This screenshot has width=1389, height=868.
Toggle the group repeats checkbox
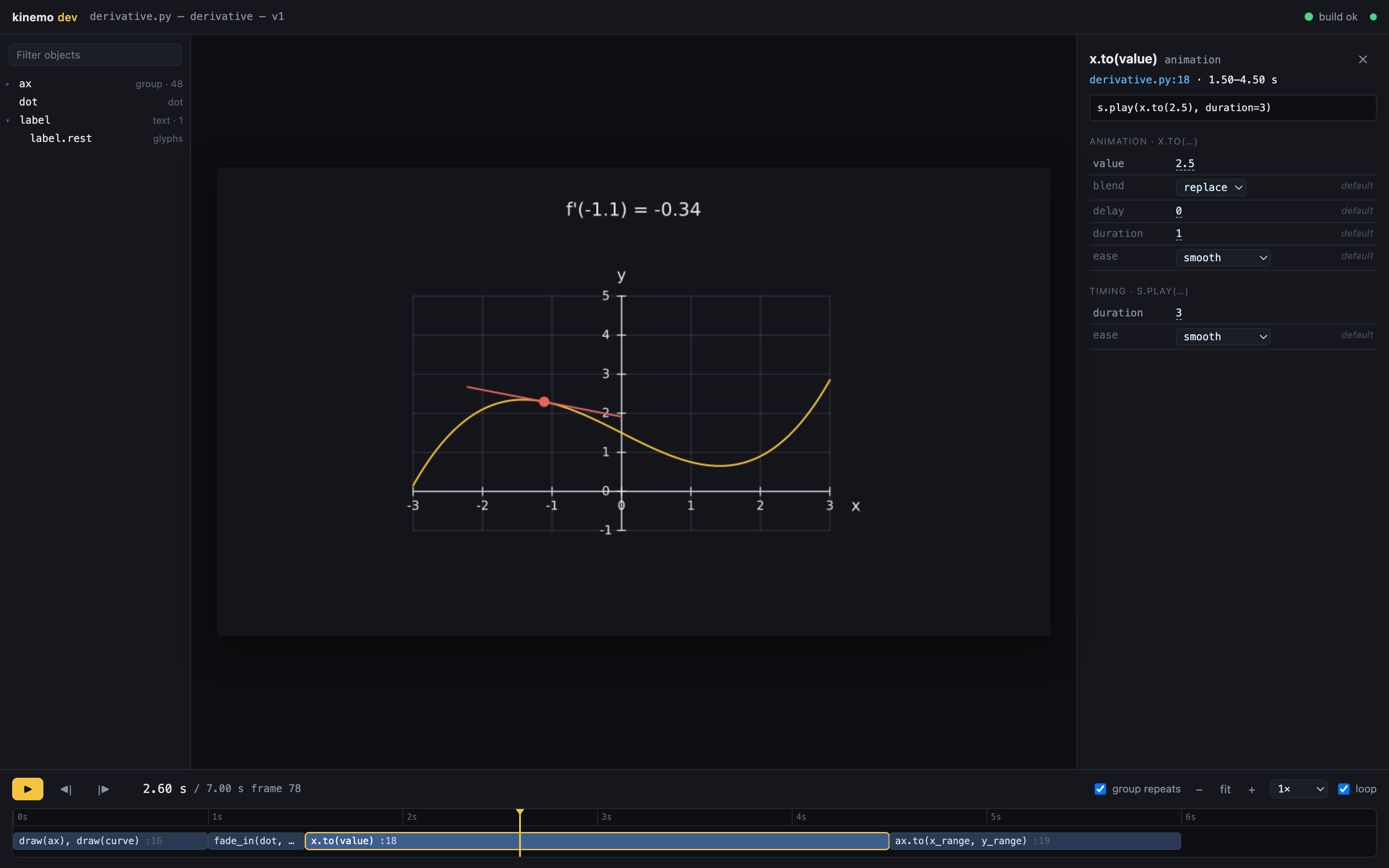click(x=1100, y=789)
